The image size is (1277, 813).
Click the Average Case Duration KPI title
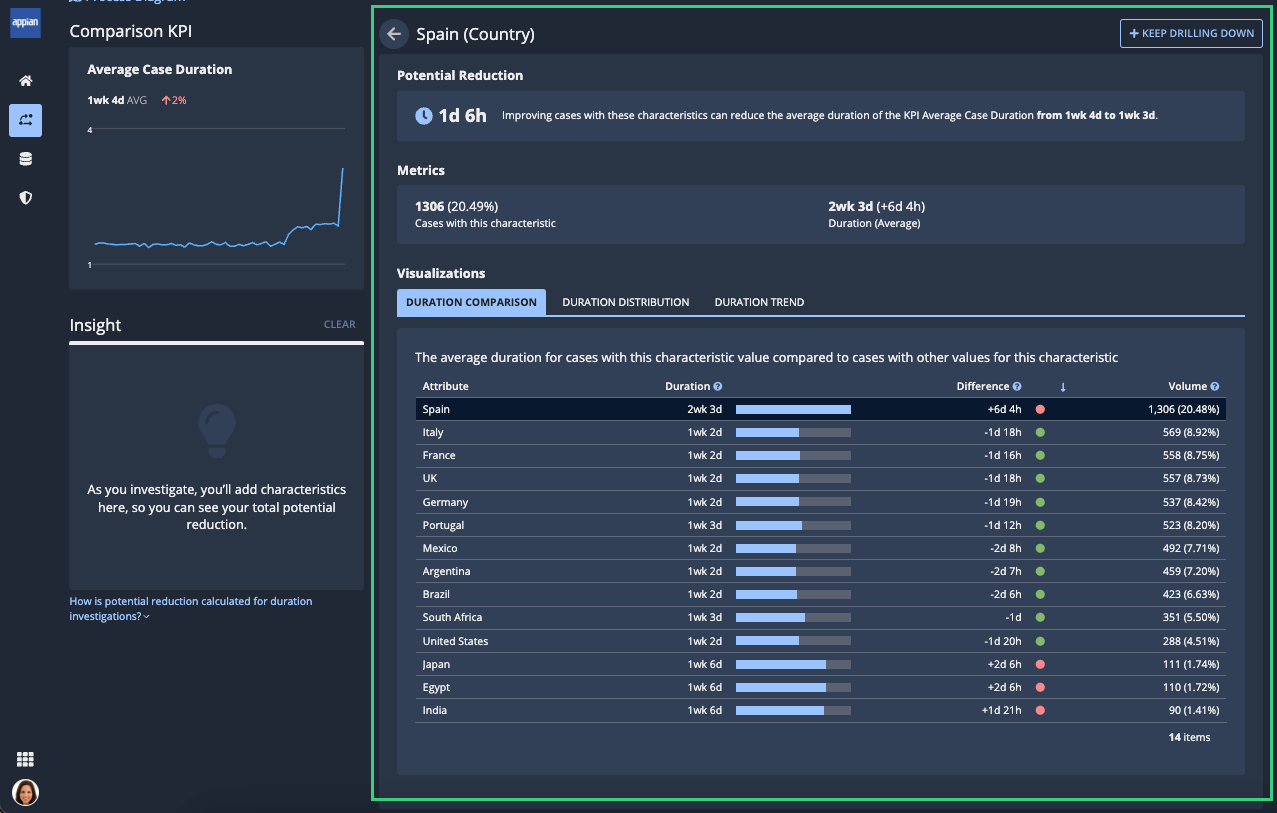coord(160,69)
